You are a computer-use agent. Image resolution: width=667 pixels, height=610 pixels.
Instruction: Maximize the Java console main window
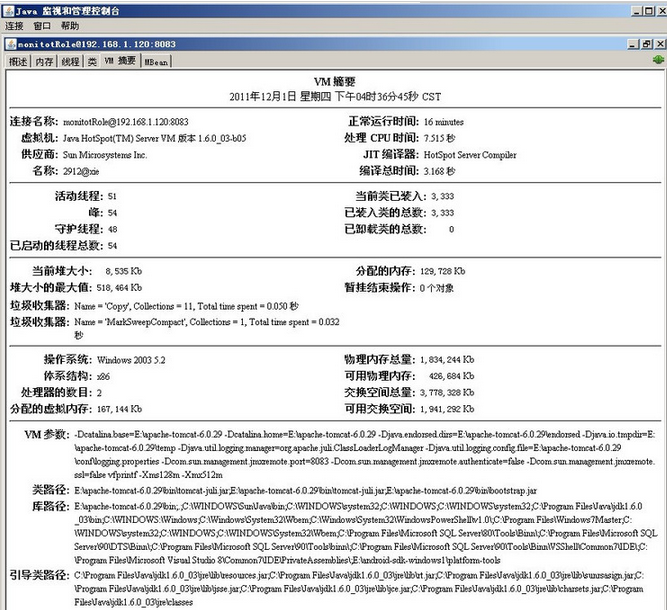650,11
